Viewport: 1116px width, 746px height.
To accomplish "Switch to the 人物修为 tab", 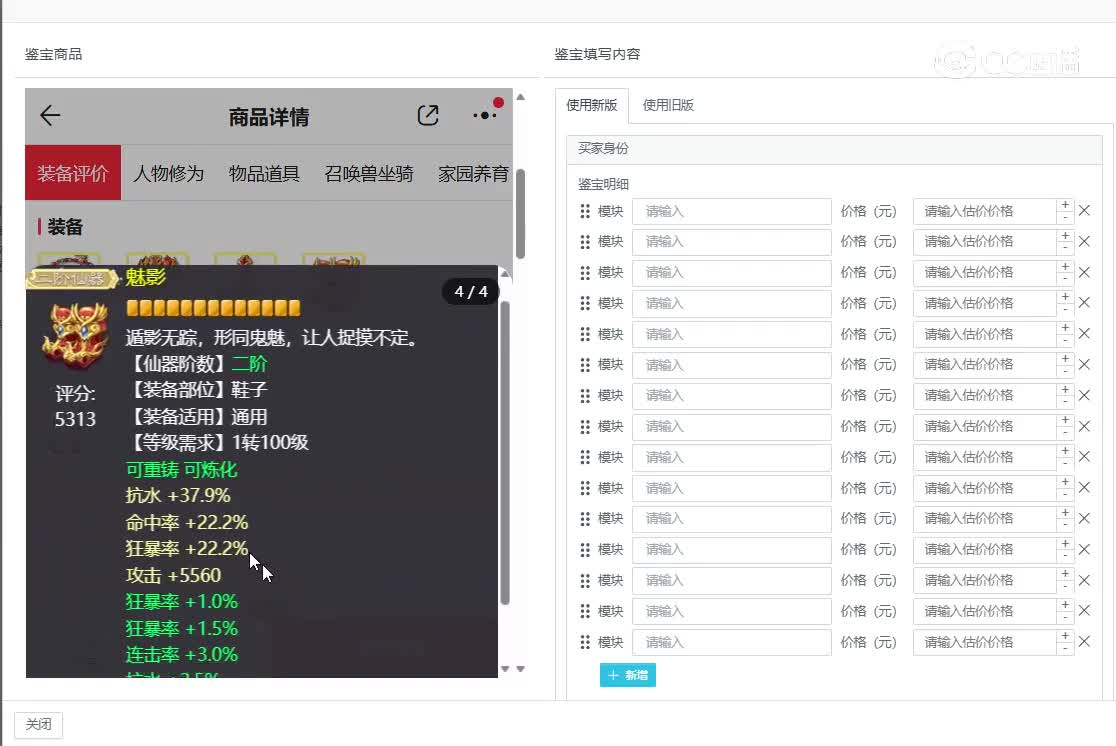I will 169,173.
